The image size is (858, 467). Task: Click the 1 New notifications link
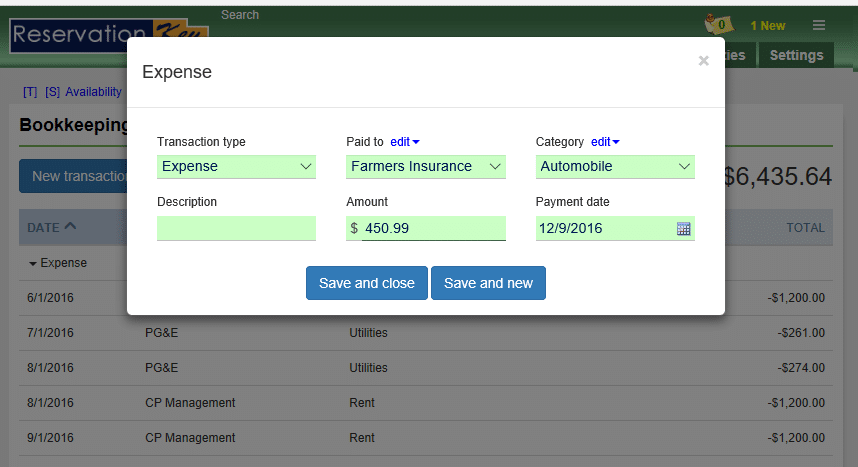tap(768, 26)
